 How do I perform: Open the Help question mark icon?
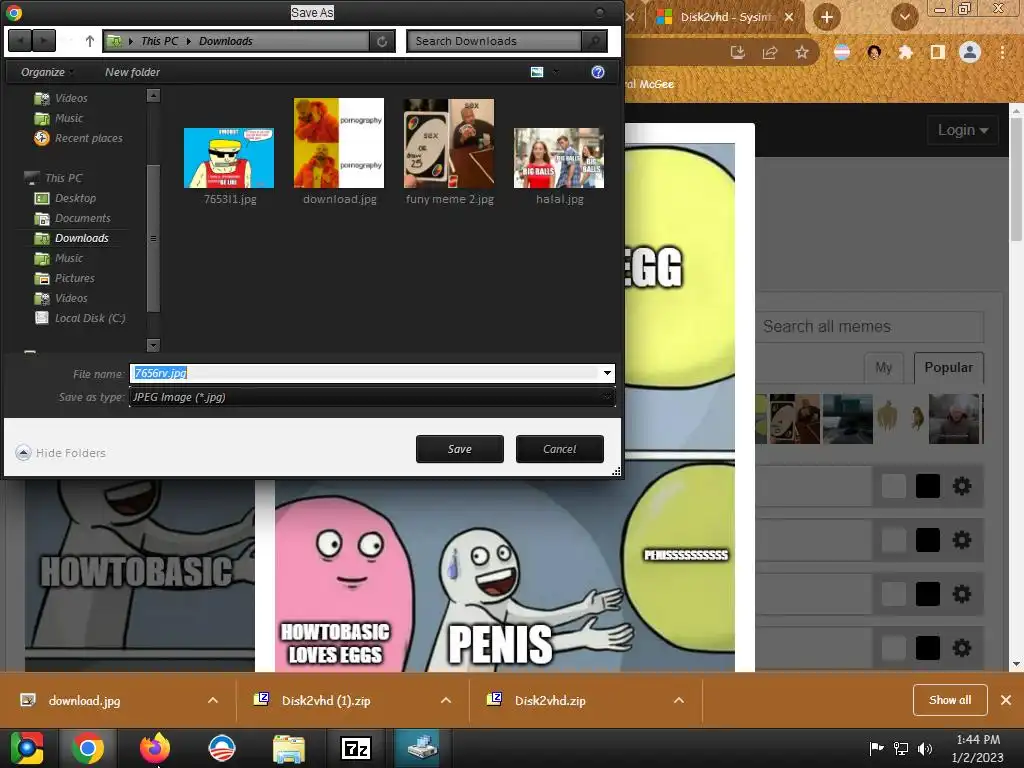(598, 72)
